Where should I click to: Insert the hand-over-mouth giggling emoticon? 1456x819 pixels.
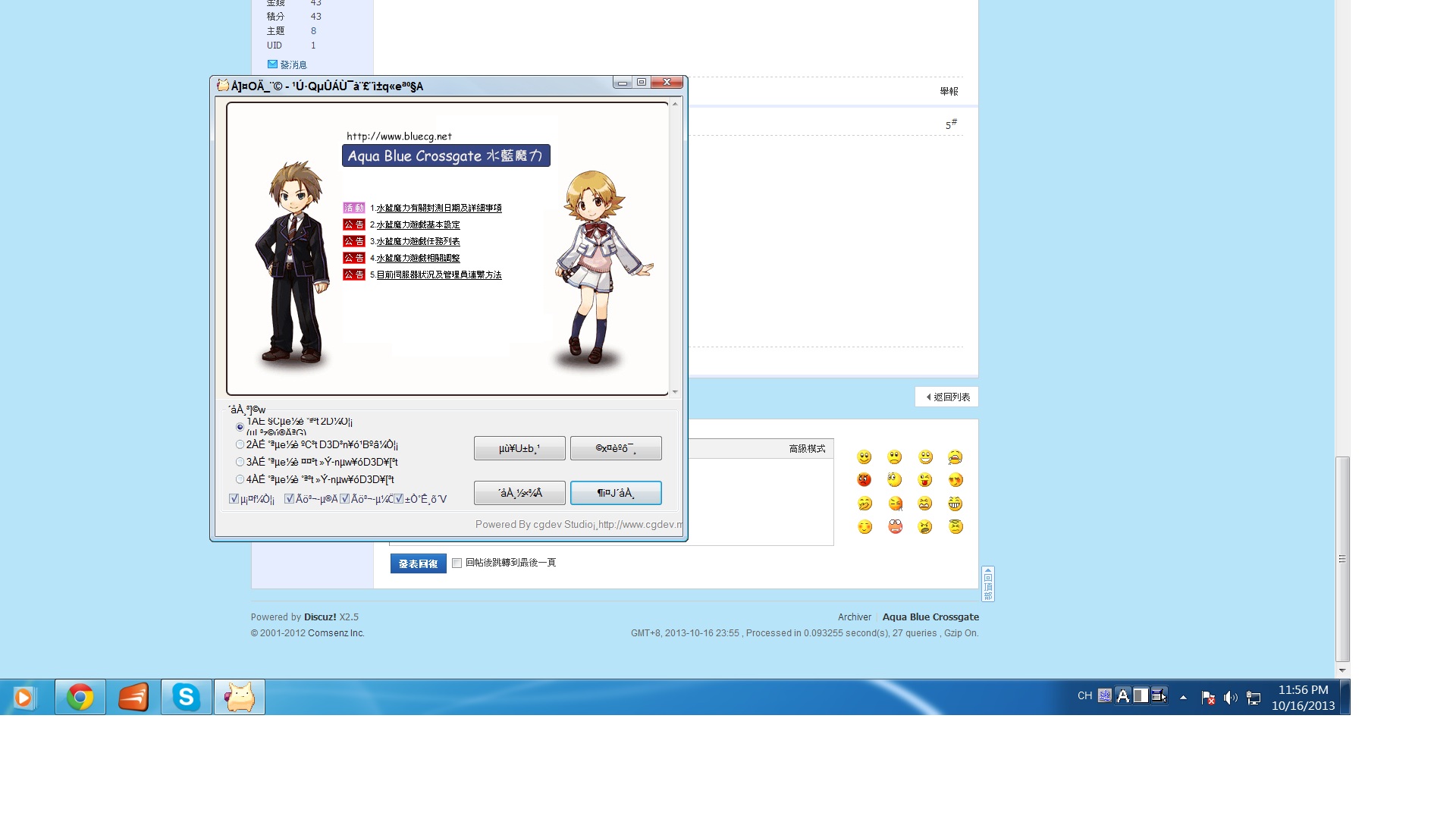[x=864, y=504]
